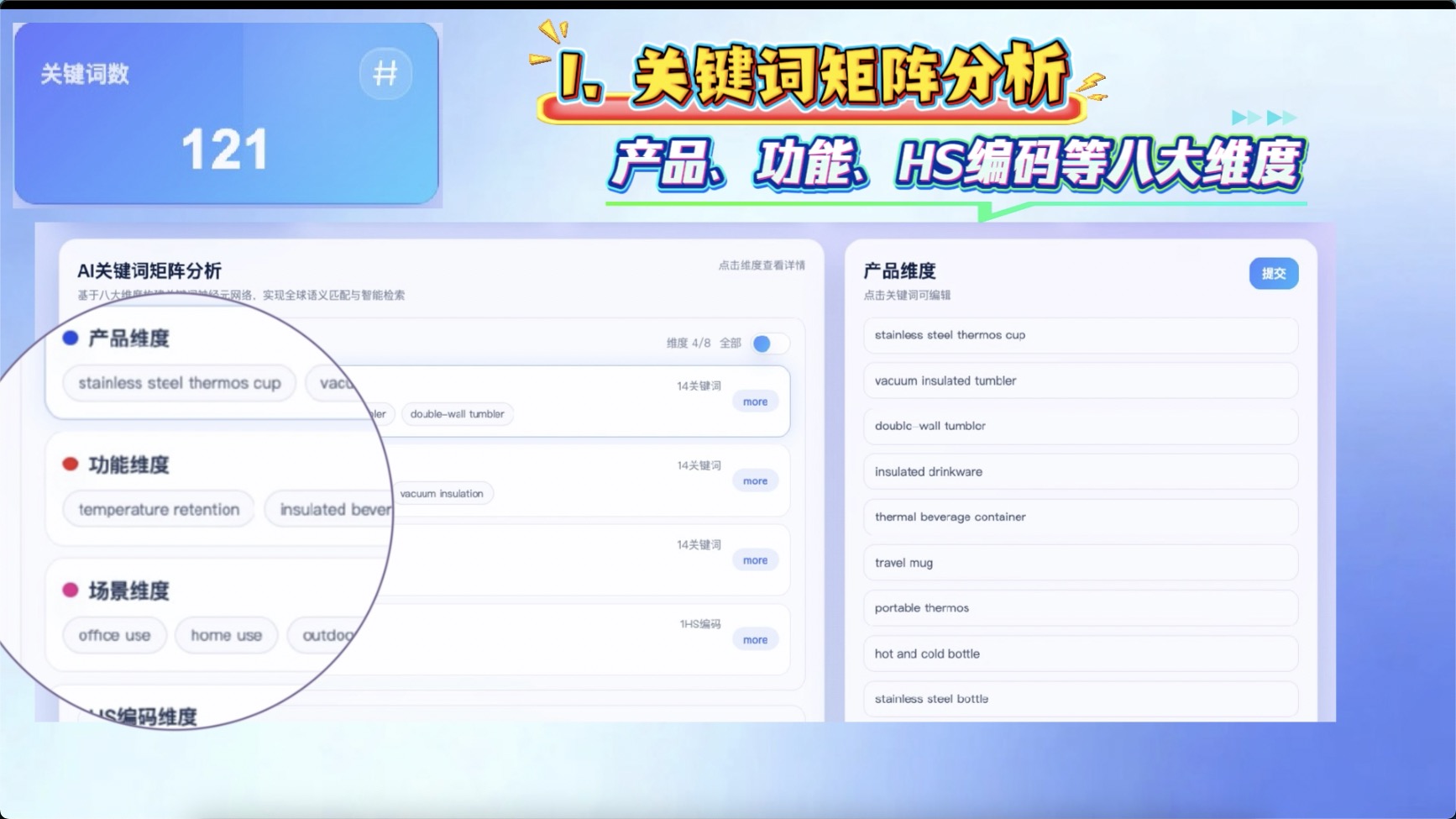The height and width of the screenshot is (819, 1456).
Task: Click the fast-forward arrows icon at top right
Action: point(1264,118)
